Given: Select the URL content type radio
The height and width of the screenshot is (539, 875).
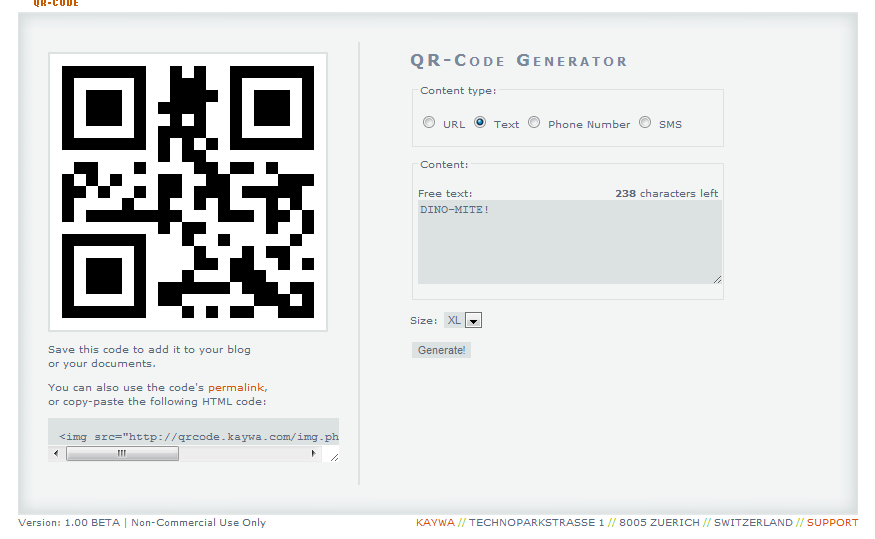Looking at the screenshot, I should tap(429, 122).
